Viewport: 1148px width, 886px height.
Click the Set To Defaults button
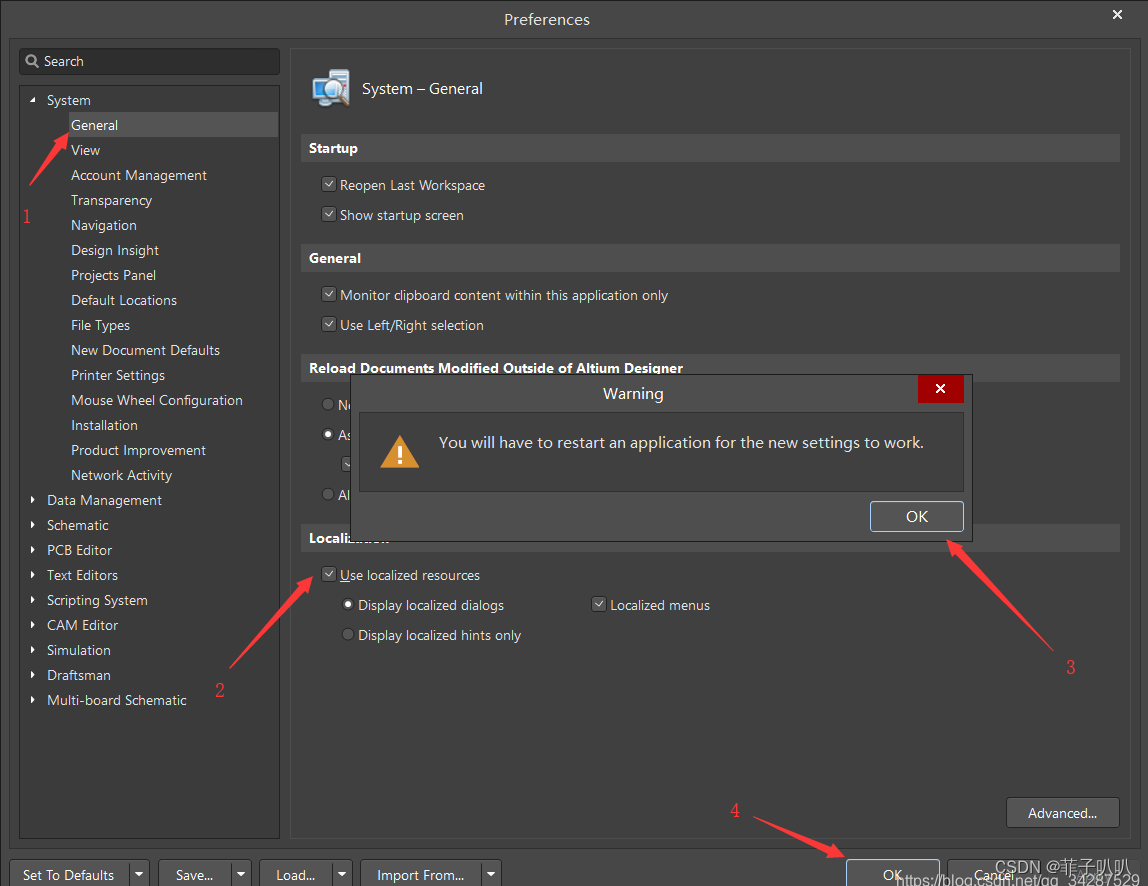coord(69,874)
